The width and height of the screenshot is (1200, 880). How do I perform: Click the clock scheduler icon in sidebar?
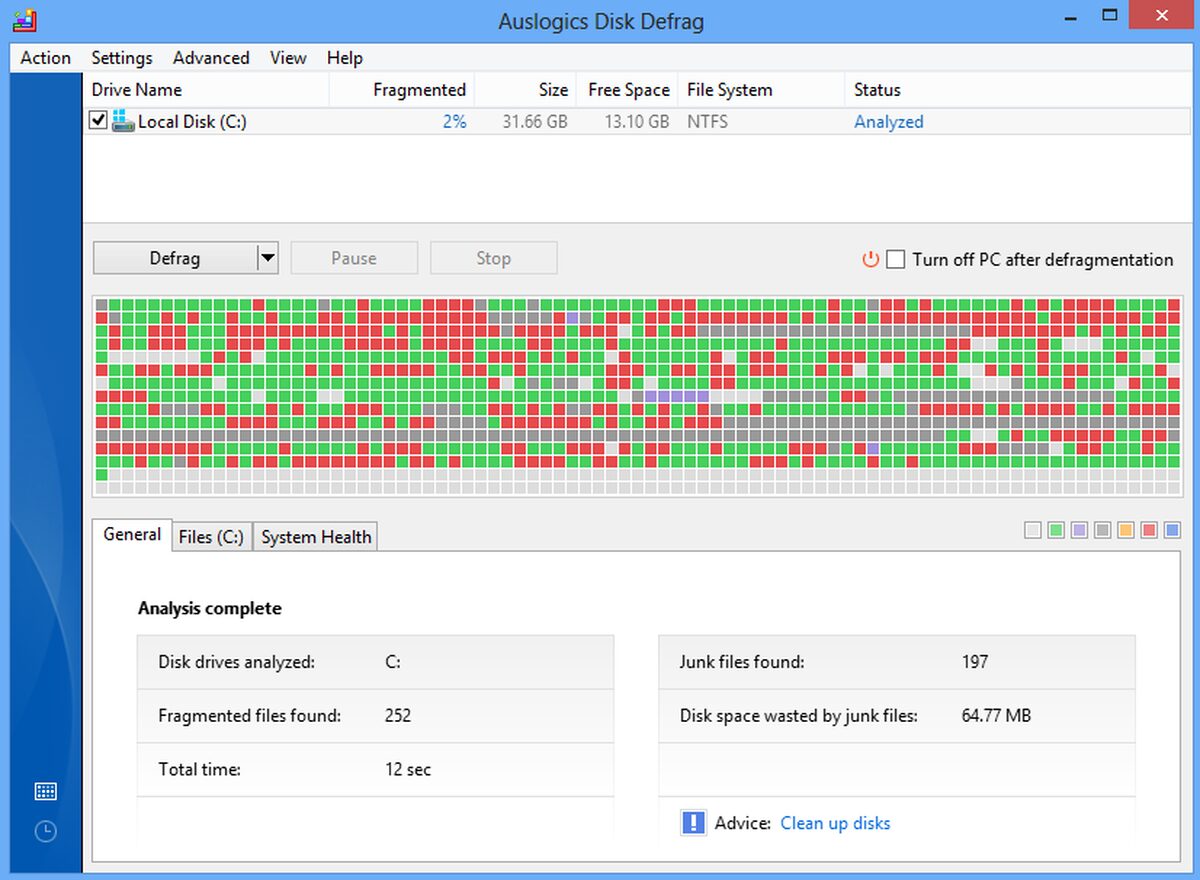click(45, 831)
